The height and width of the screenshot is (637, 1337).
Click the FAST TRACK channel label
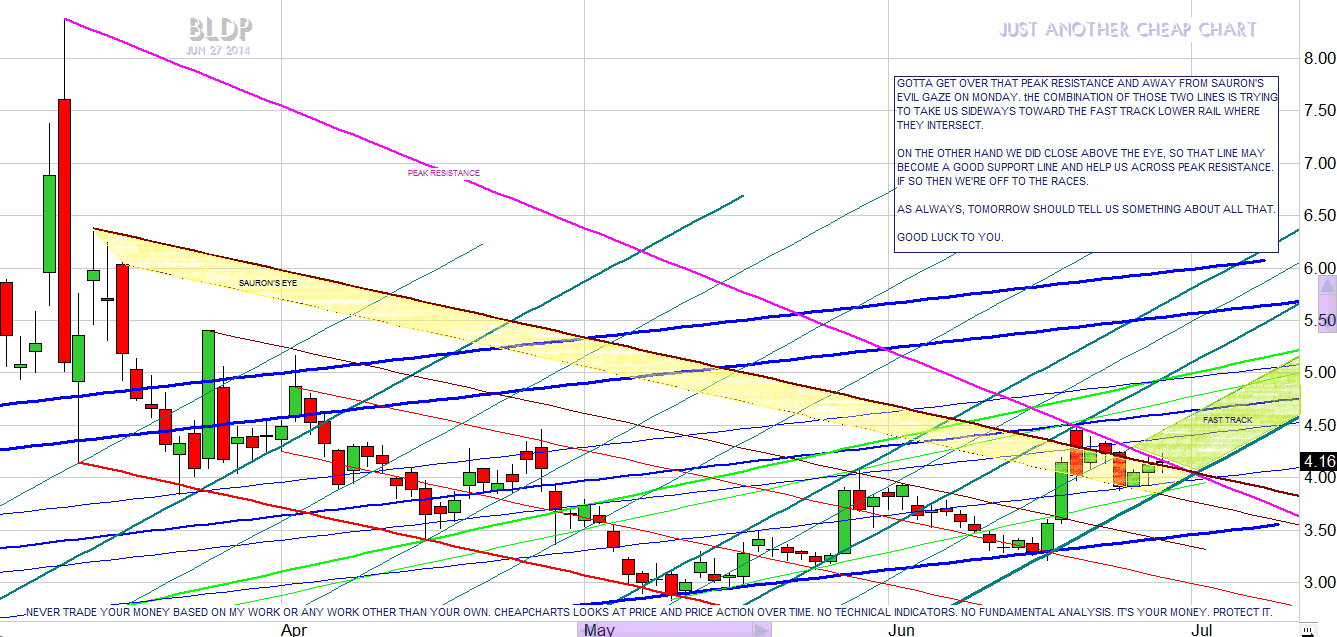point(1227,420)
